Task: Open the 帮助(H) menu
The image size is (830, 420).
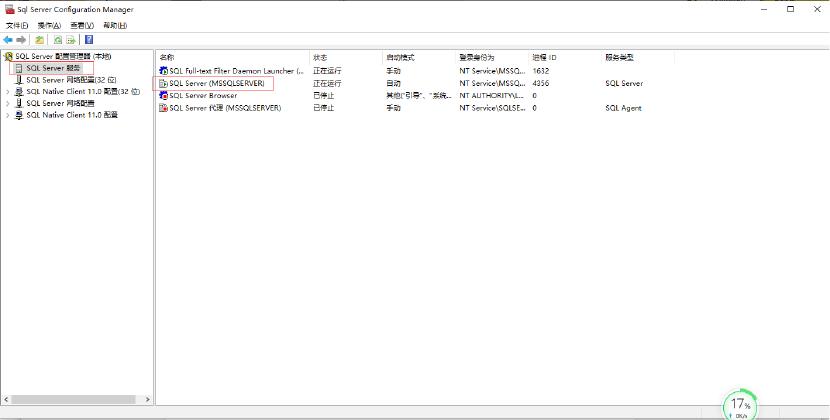Action: click(x=115, y=25)
